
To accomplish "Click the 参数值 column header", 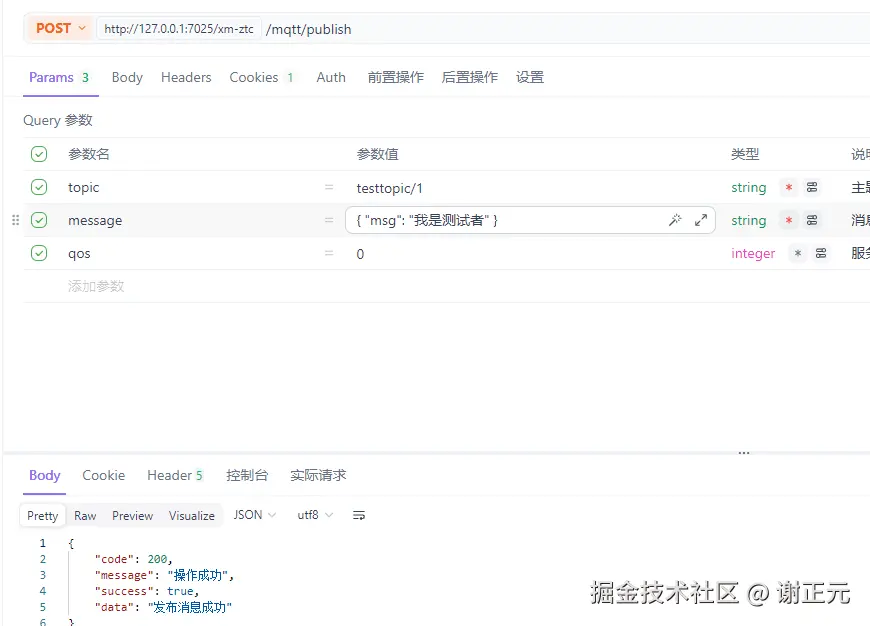I will [377, 154].
